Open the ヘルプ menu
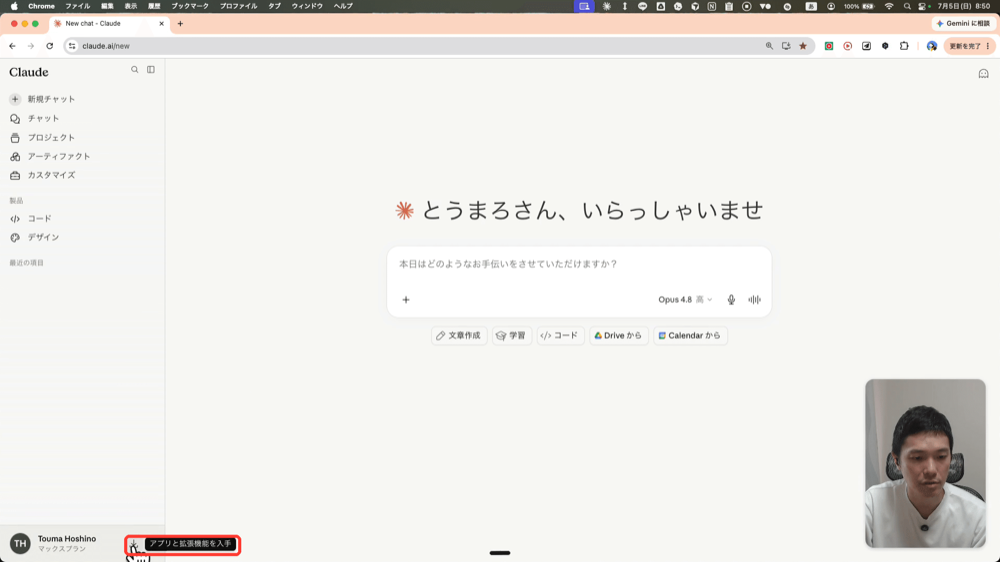This screenshot has width=1000, height=562. pyautogui.click(x=343, y=6)
